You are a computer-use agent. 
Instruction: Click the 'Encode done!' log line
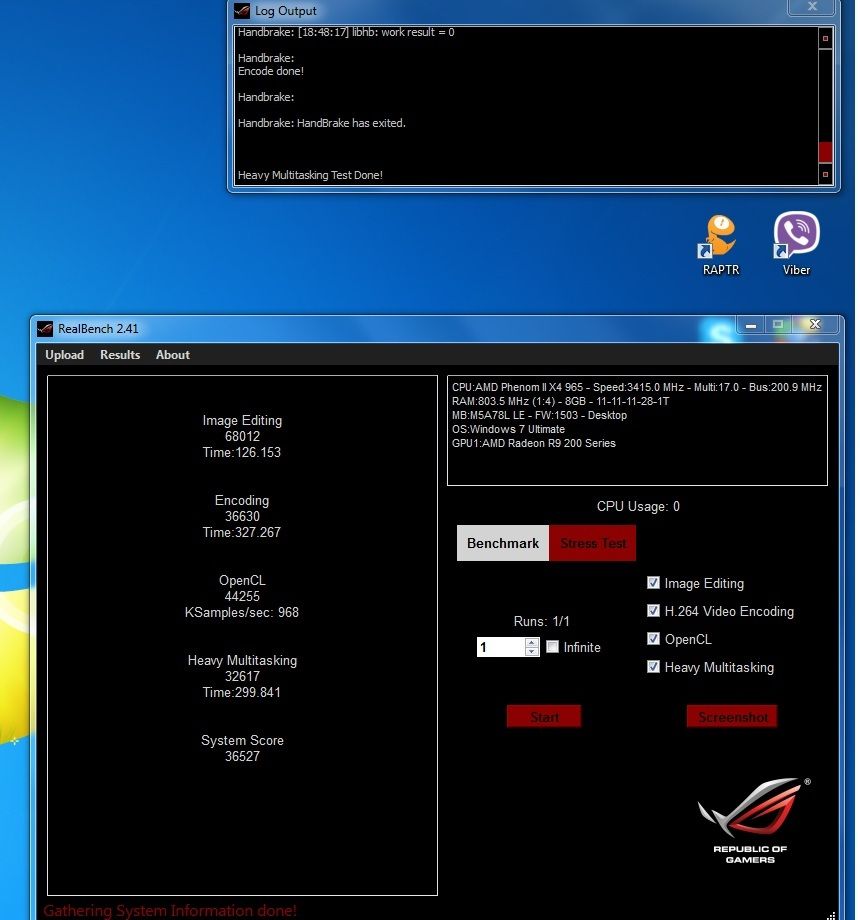(271, 71)
